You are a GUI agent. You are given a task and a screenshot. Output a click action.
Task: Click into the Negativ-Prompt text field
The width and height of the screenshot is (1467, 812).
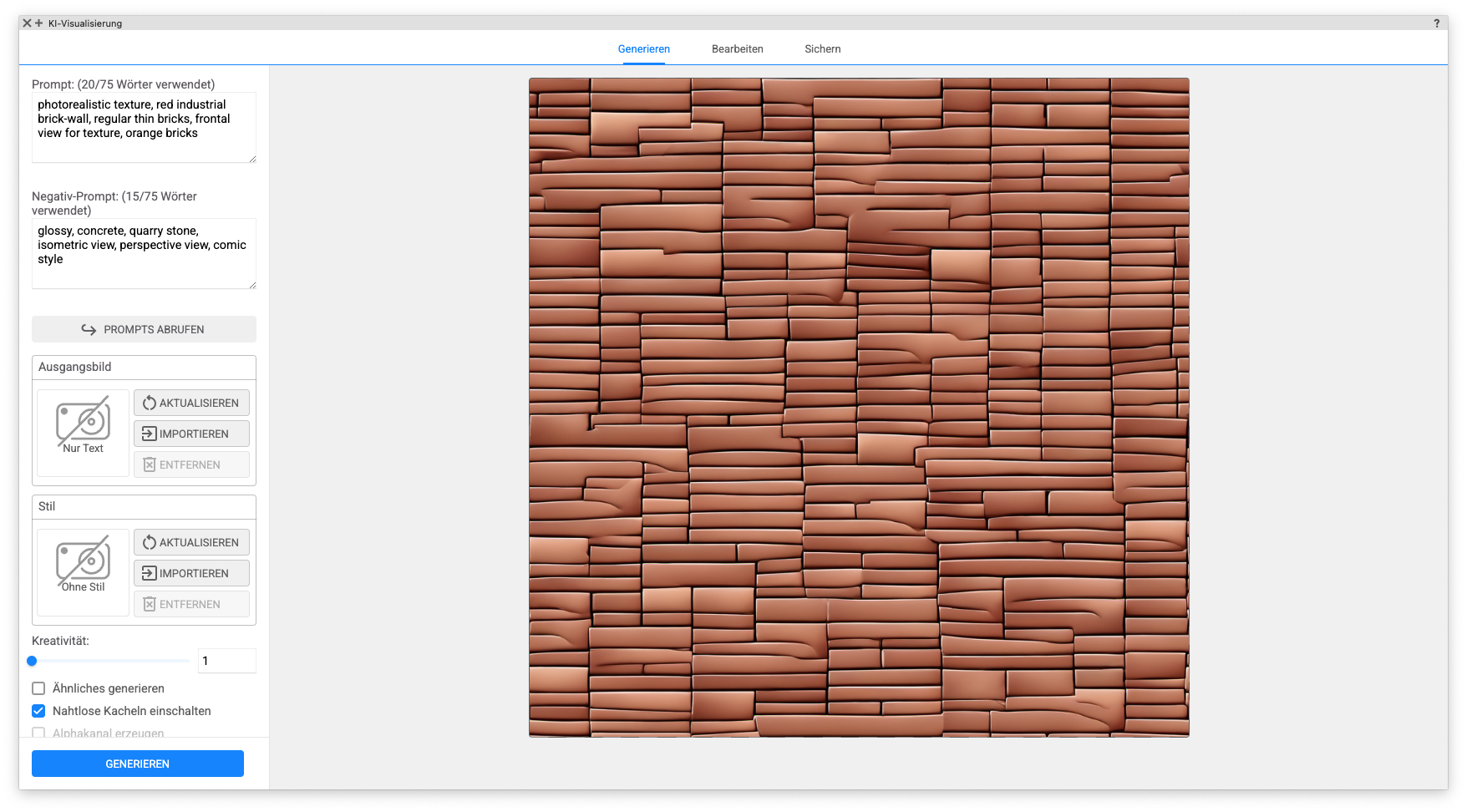(144, 253)
